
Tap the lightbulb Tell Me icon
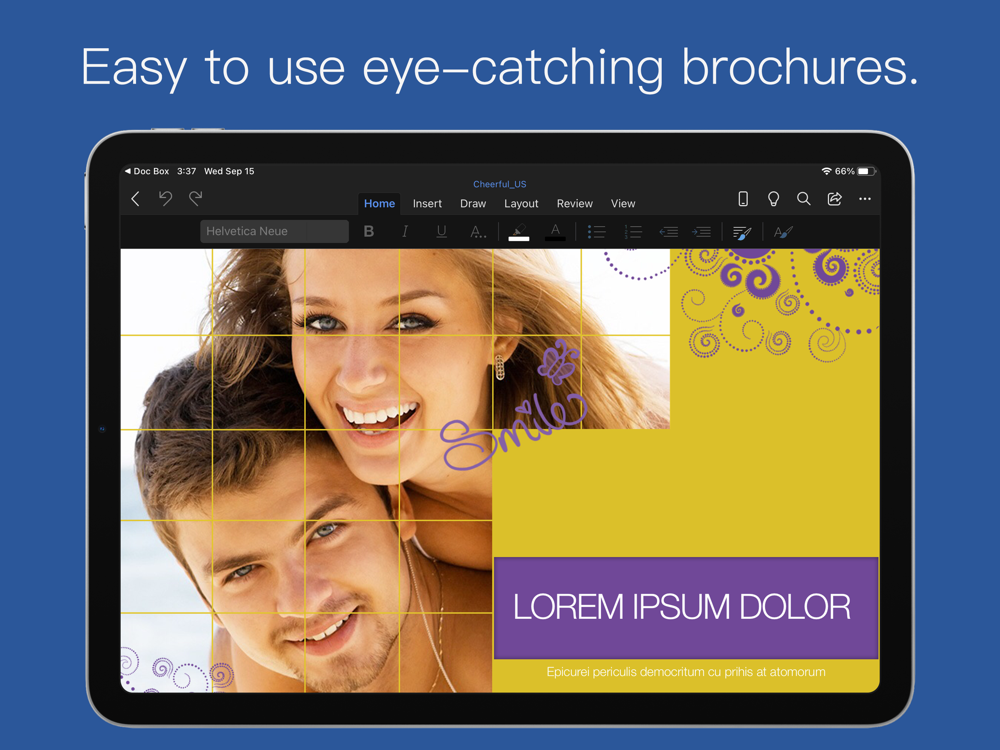tap(774, 199)
